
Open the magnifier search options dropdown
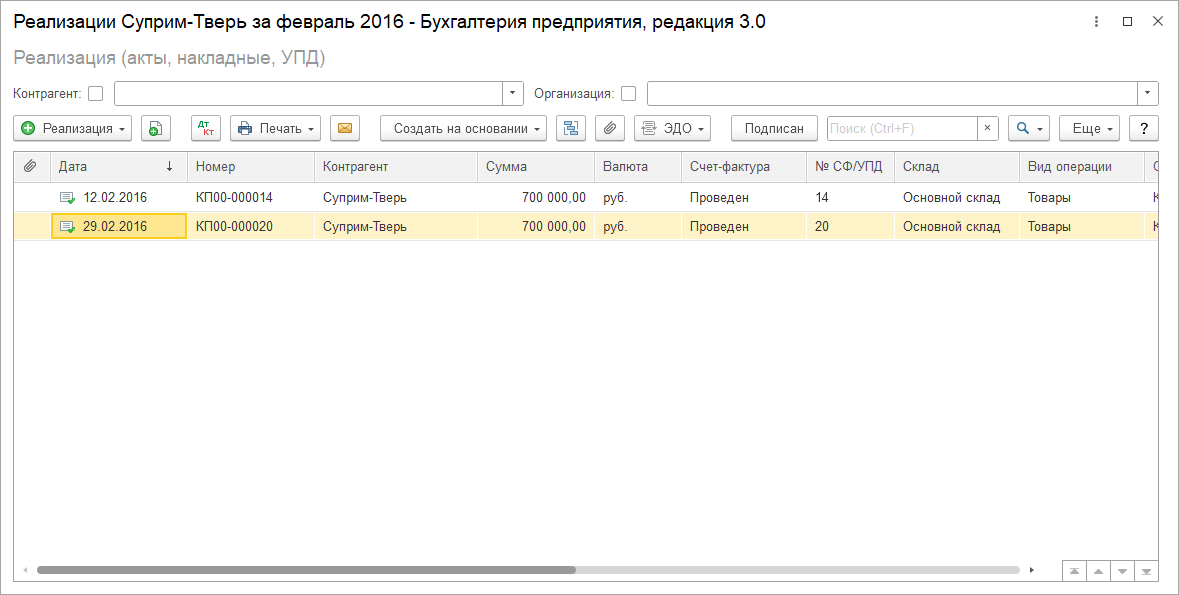[1029, 129]
